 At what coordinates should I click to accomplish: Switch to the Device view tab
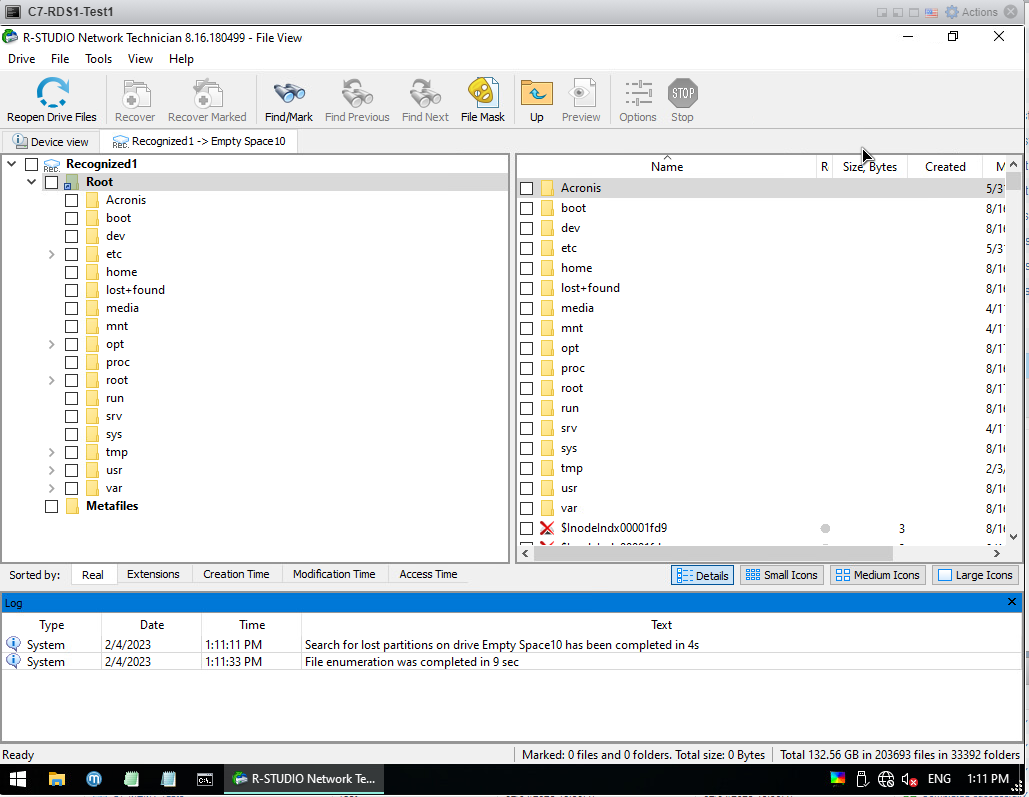pos(51,142)
